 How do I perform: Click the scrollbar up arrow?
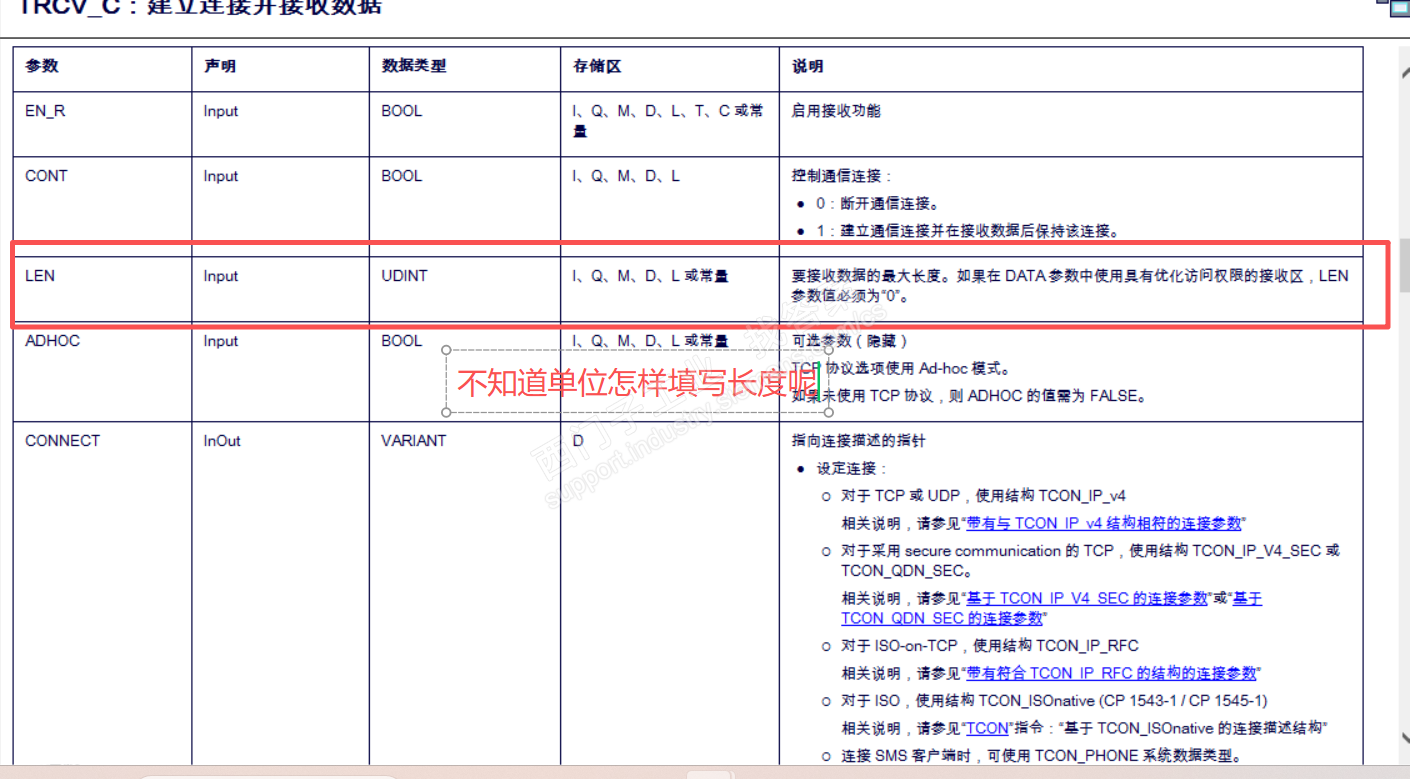[1404, 70]
